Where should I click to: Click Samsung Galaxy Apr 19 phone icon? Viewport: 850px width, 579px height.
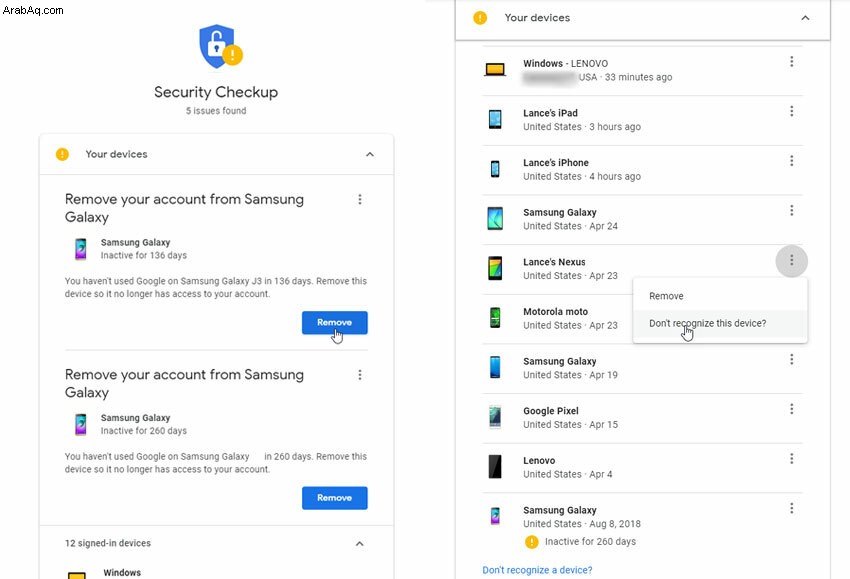(495, 367)
